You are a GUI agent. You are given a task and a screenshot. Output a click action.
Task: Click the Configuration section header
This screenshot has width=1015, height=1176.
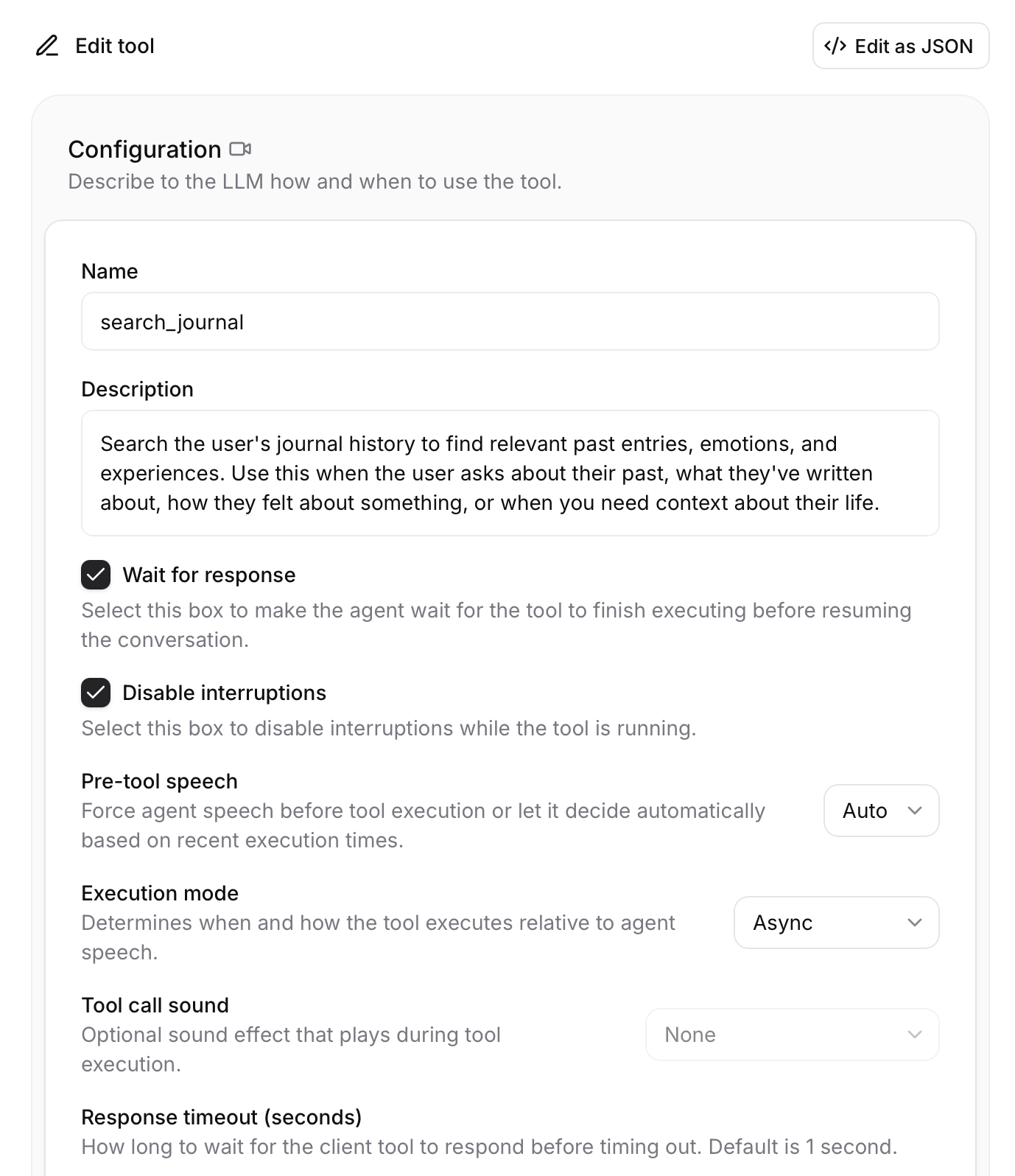pyautogui.click(x=144, y=149)
